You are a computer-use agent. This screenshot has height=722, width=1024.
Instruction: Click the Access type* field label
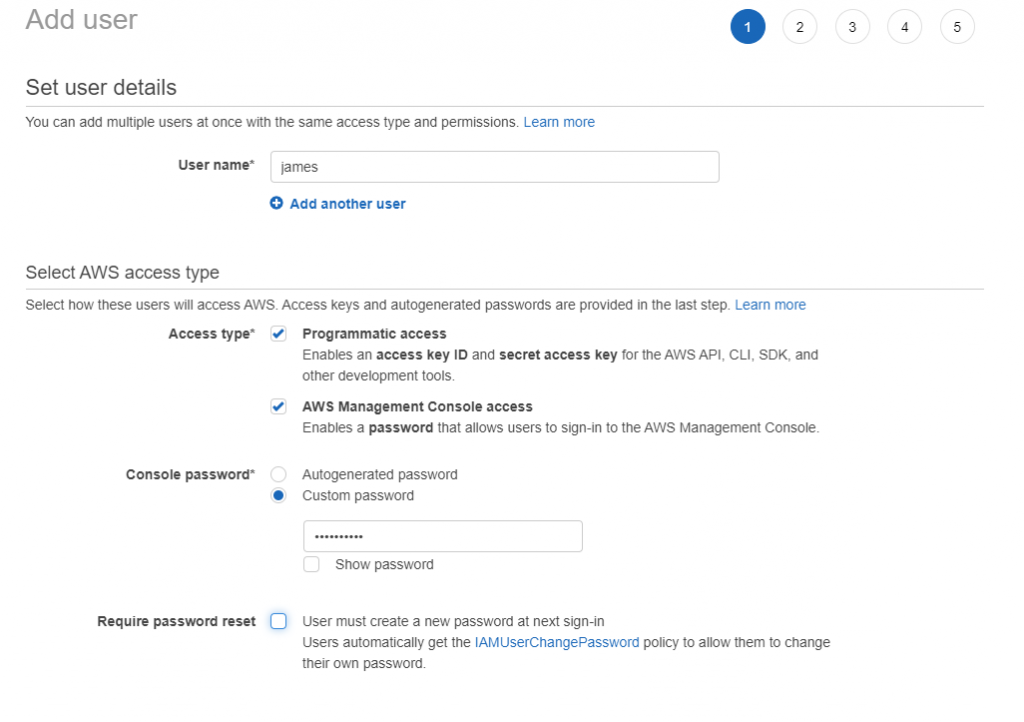point(212,334)
